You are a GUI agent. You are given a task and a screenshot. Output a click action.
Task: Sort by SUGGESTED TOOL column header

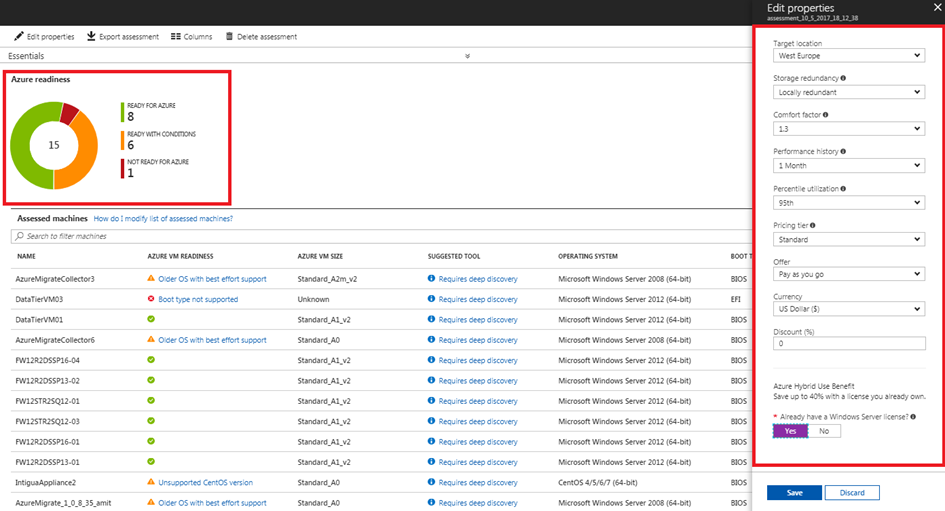(454, 256)
